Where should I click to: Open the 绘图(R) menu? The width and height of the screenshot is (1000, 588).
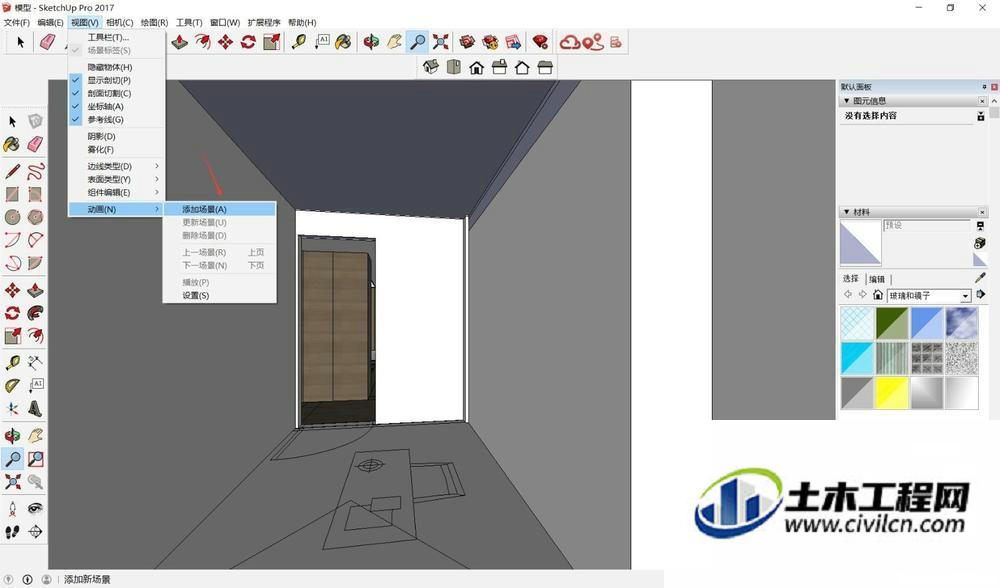(x=154, y=22)
